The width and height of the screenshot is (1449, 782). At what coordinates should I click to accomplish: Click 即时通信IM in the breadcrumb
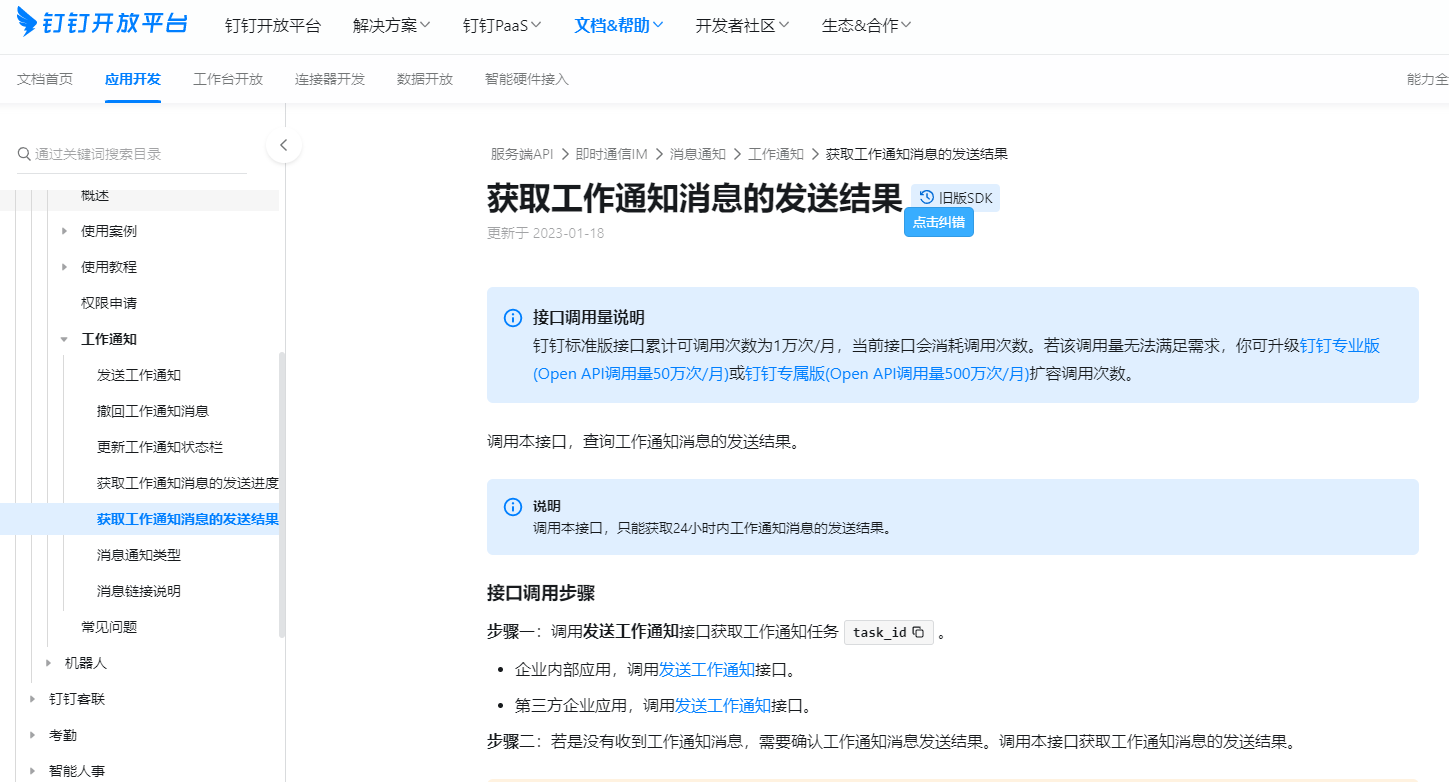click(612, 154)
